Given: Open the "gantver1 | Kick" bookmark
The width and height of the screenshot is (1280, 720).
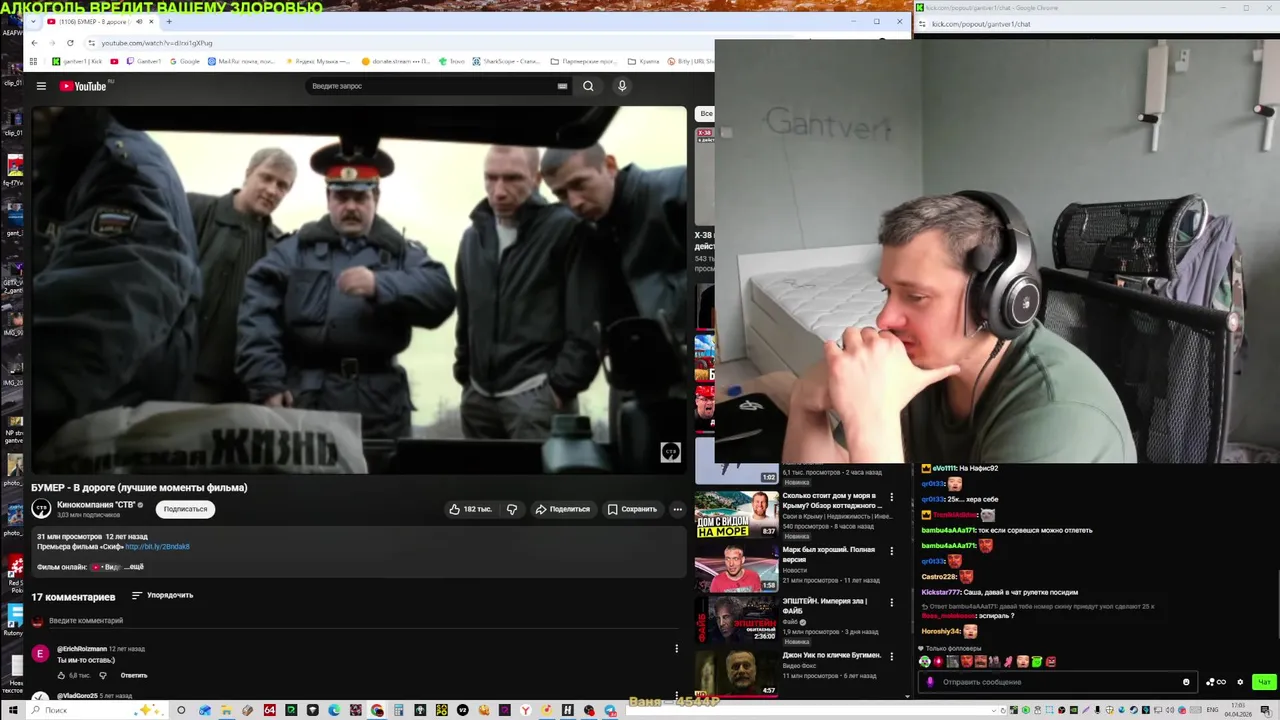Looking at the screenshot, I should [x=77, y=61].
